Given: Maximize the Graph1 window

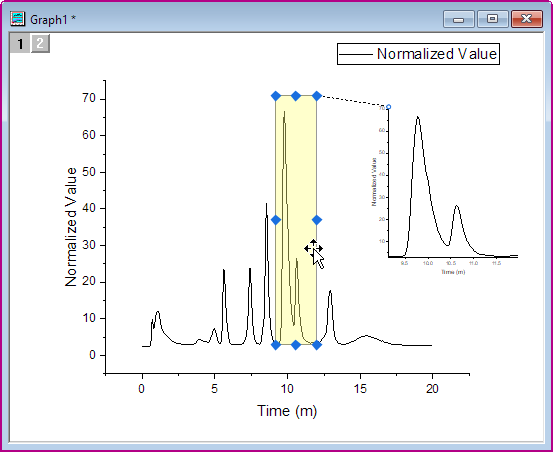Looking at the screenshot, I should point(492,19).
